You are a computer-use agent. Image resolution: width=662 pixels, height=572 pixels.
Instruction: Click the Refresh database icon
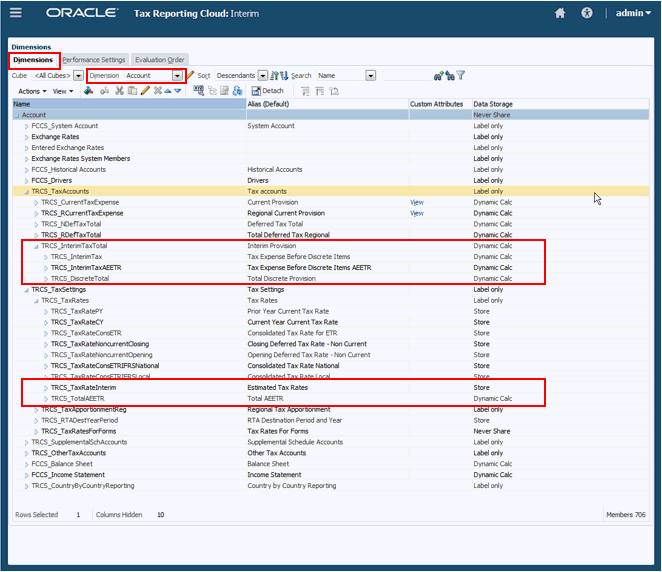(237, 91)
